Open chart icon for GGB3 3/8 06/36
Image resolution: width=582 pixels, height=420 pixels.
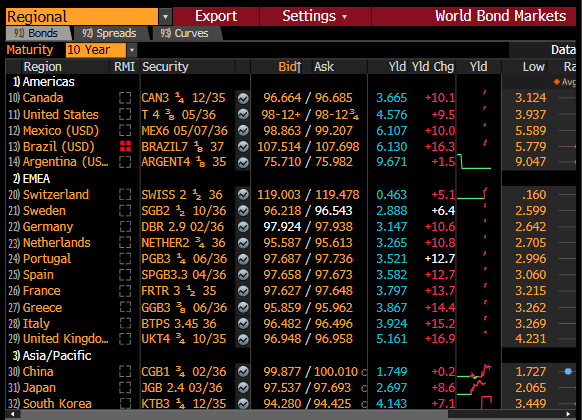pyautogui.click(x=243, y=307)
